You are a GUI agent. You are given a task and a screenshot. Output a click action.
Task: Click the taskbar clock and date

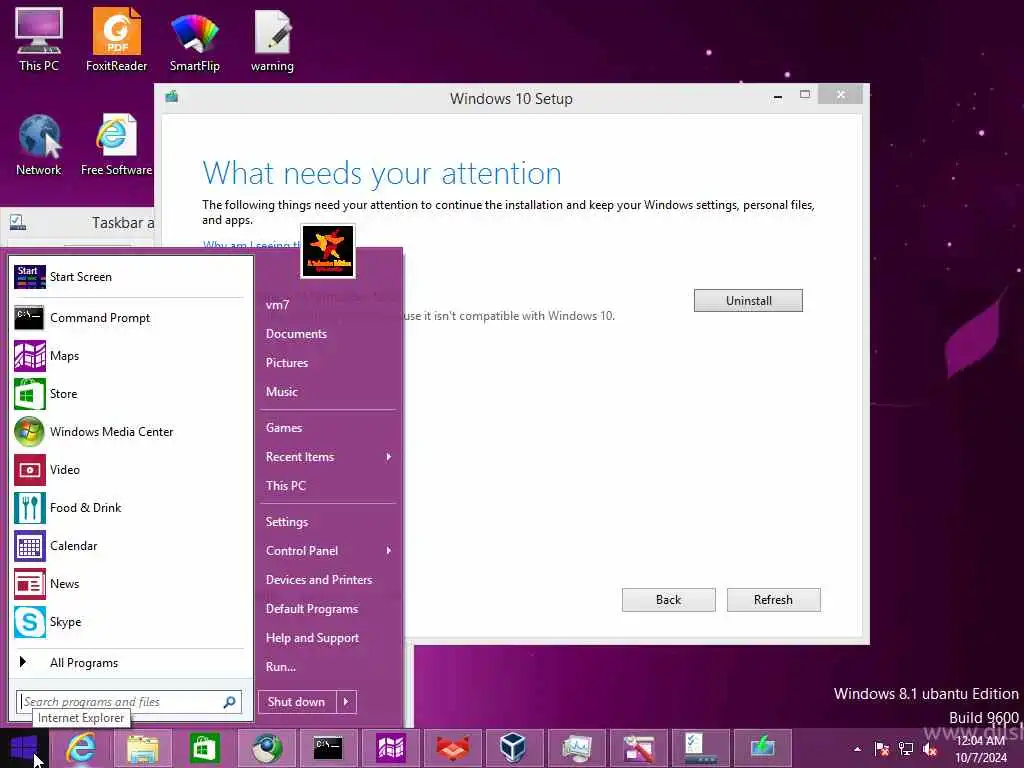pyautogui.click(x=980, y=749)
